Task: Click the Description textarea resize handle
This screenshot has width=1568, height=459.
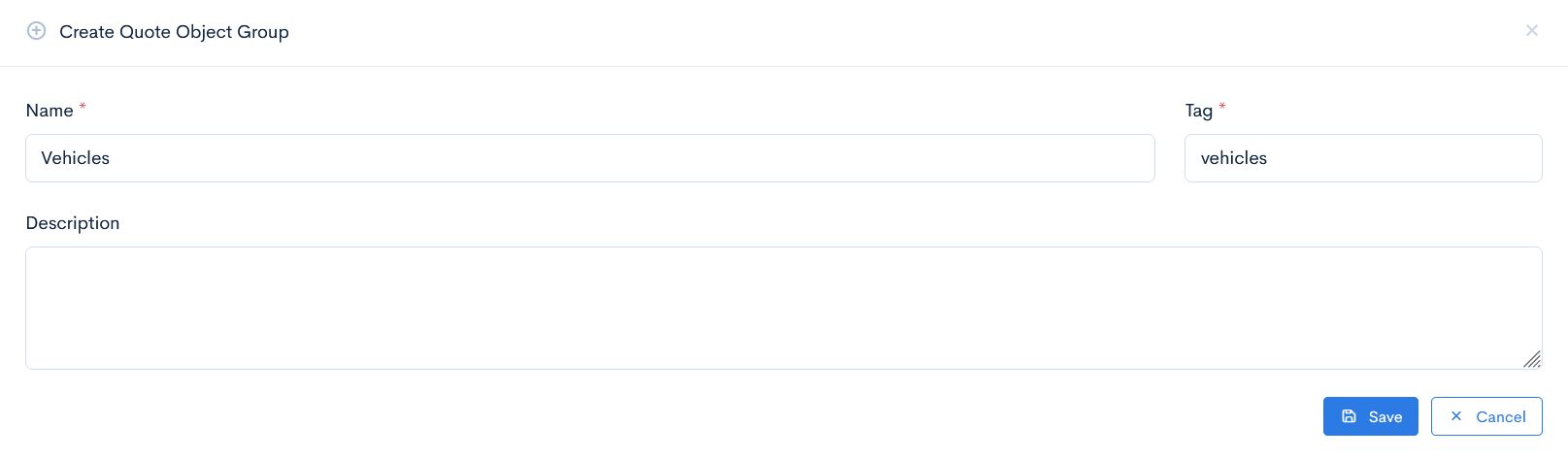Action: 1532,360
